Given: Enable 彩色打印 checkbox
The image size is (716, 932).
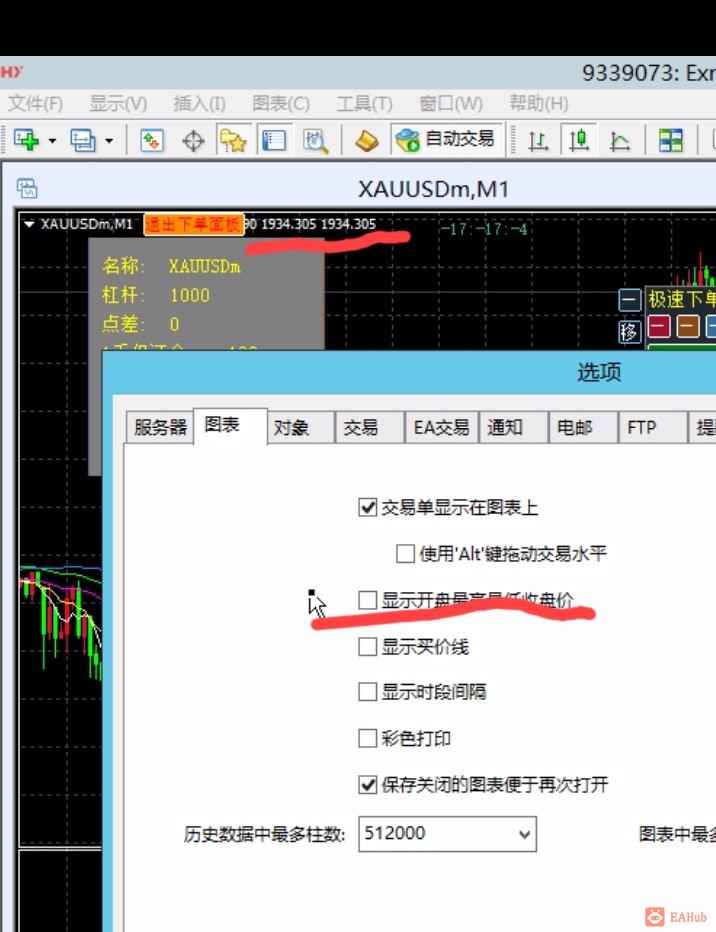Looking at the screenshot, I should tap(368, 738).
